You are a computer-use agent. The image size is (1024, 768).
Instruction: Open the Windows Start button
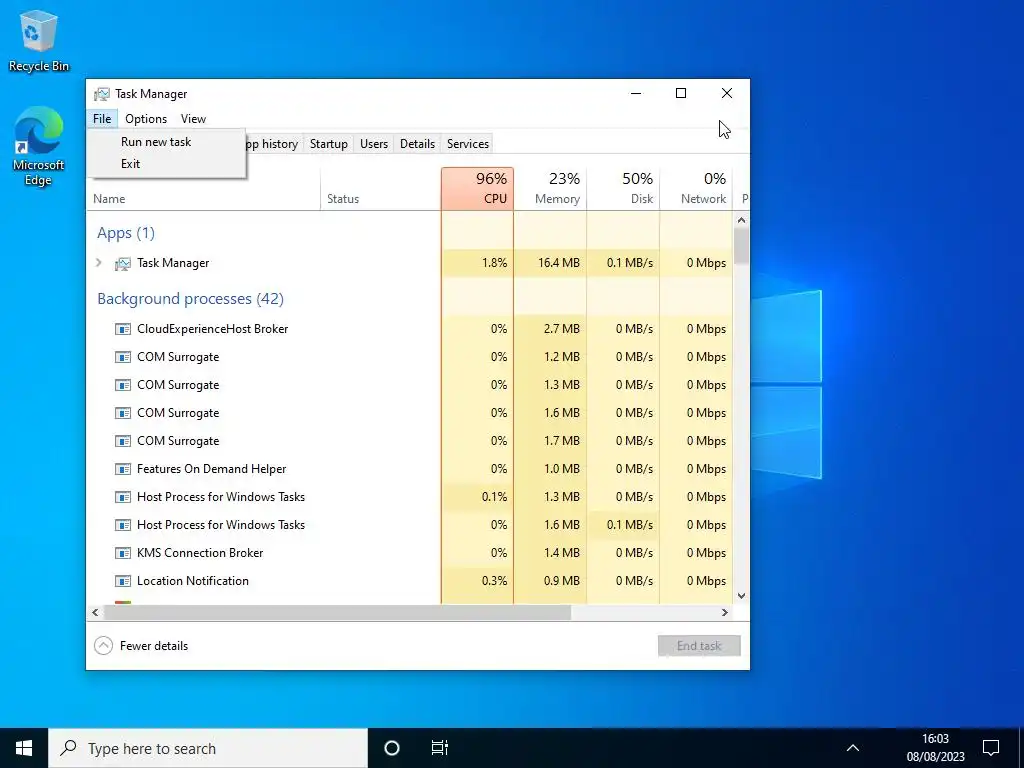pyautogui.click(x=24, y=748)
